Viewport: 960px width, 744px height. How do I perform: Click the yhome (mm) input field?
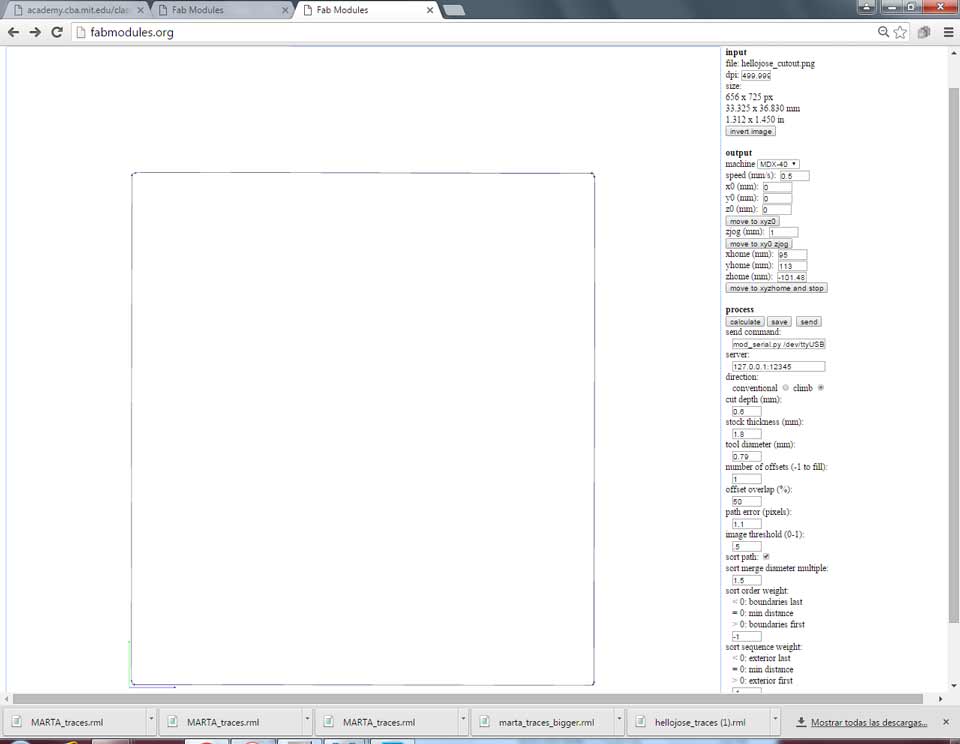pyautogui.click(x=792, y=266)
